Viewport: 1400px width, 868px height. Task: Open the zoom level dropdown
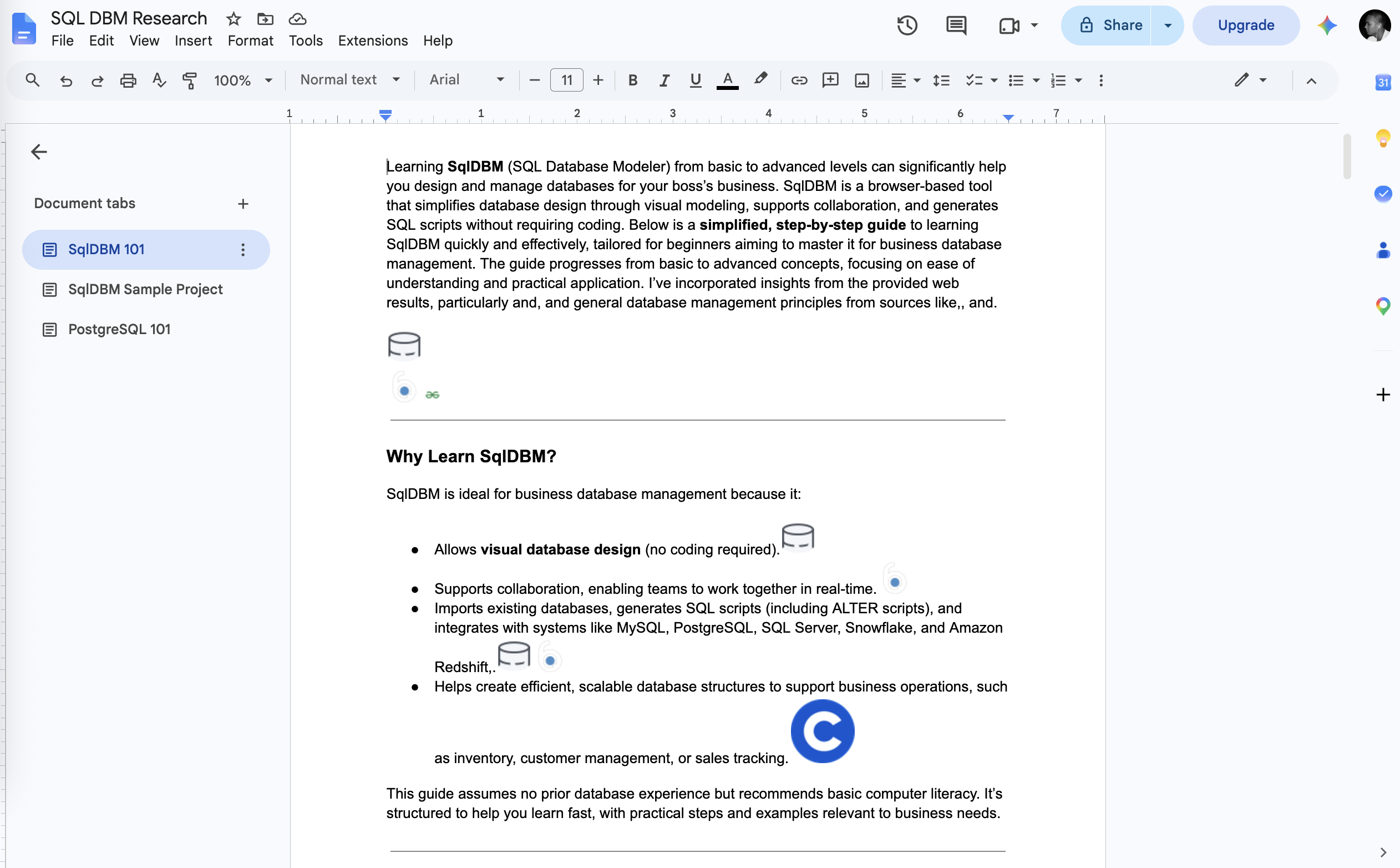point(243,80)
